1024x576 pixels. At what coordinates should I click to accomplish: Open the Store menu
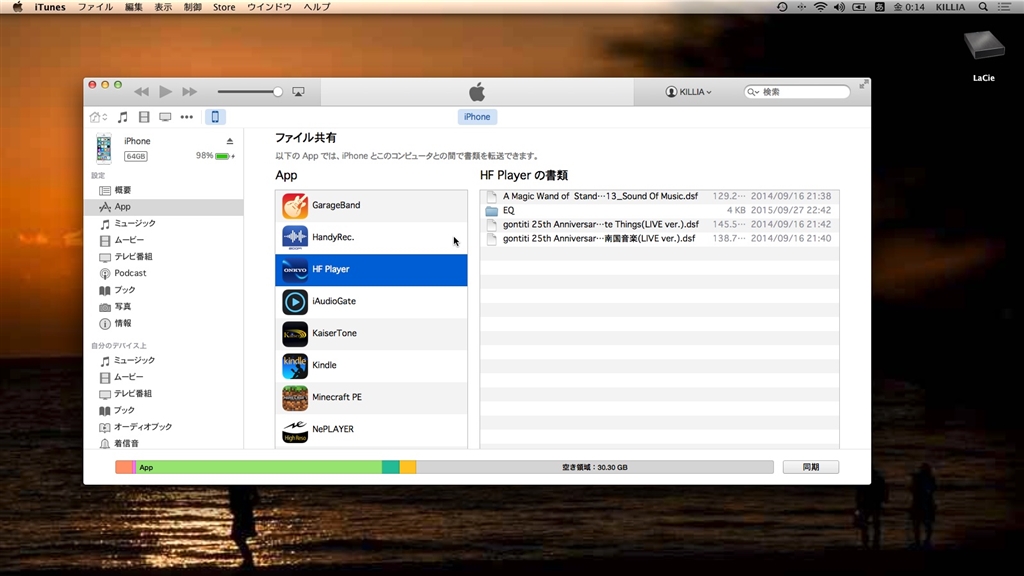coord(224,7)
